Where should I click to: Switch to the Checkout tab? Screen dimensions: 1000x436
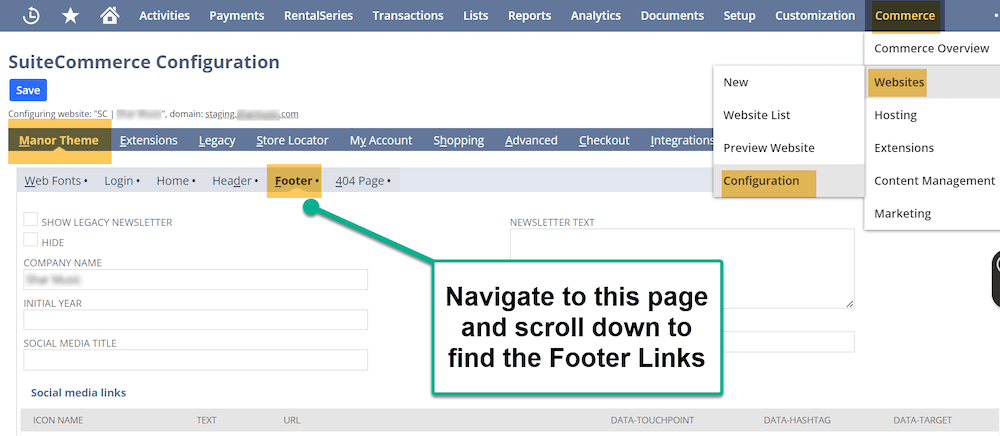click(604, 140)
